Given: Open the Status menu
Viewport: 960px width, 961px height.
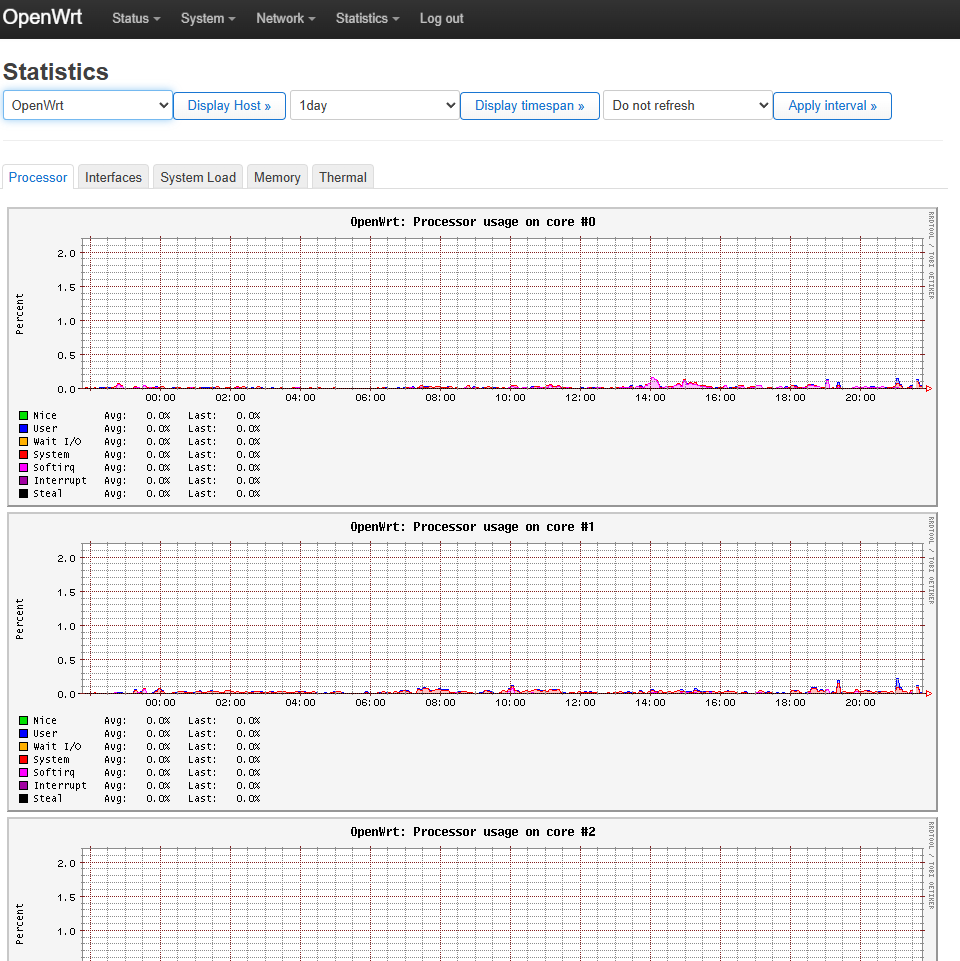Looking at the screenshot, I should 135,19.
